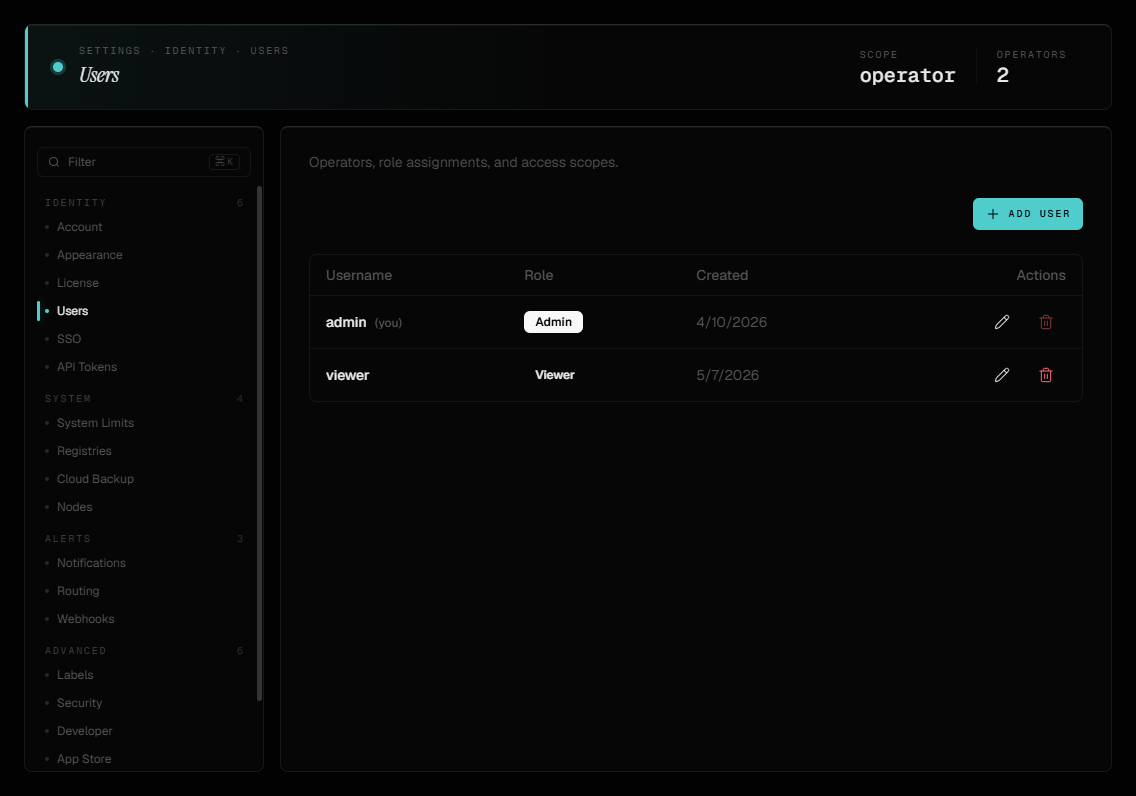Select the viewer username cell
This screenshot has width=1136, height=796.
click(x=347, y=375)
